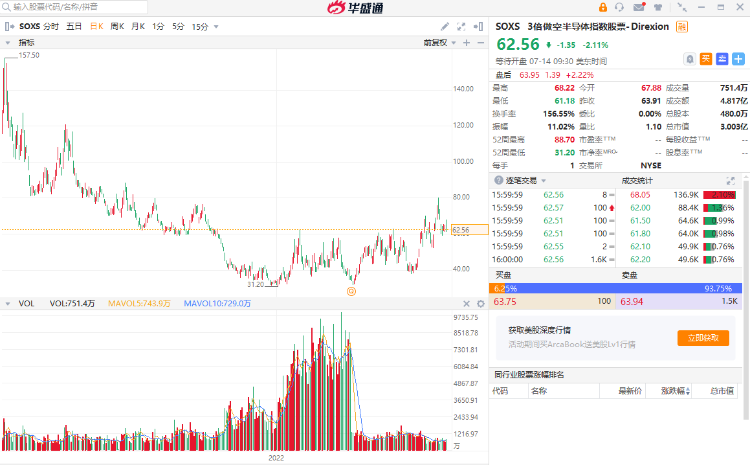This screenshot has height=465, width=750.
Task: Click the orange lock icon
Action: pyautogui.click(x=603, y=7)
